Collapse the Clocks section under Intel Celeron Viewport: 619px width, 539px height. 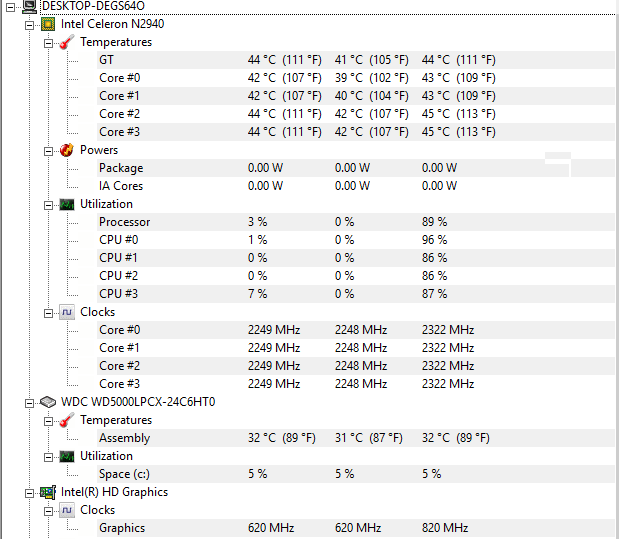(49, 312)
